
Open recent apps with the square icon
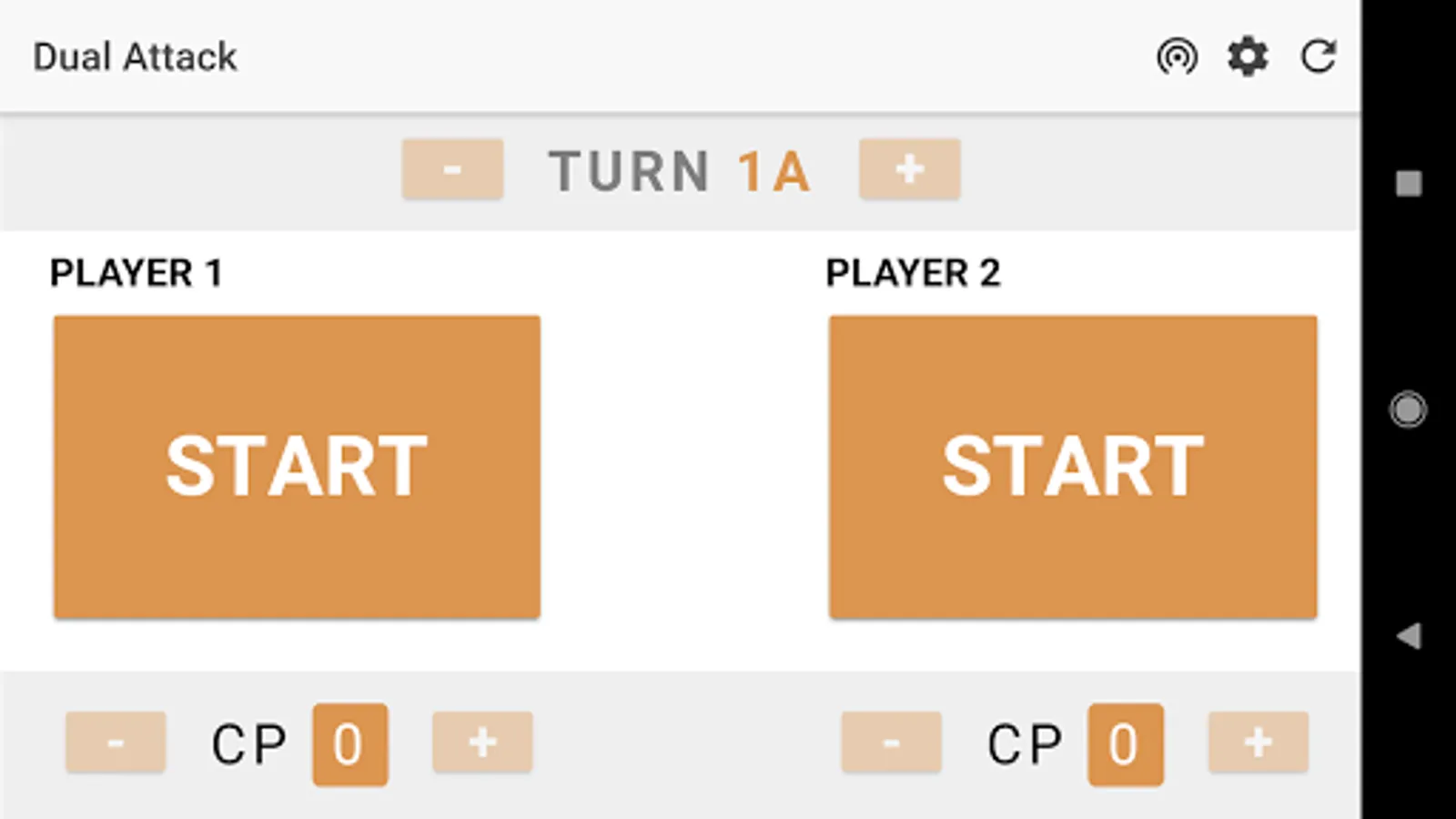pyautogui.click(x=1407, y=184)
